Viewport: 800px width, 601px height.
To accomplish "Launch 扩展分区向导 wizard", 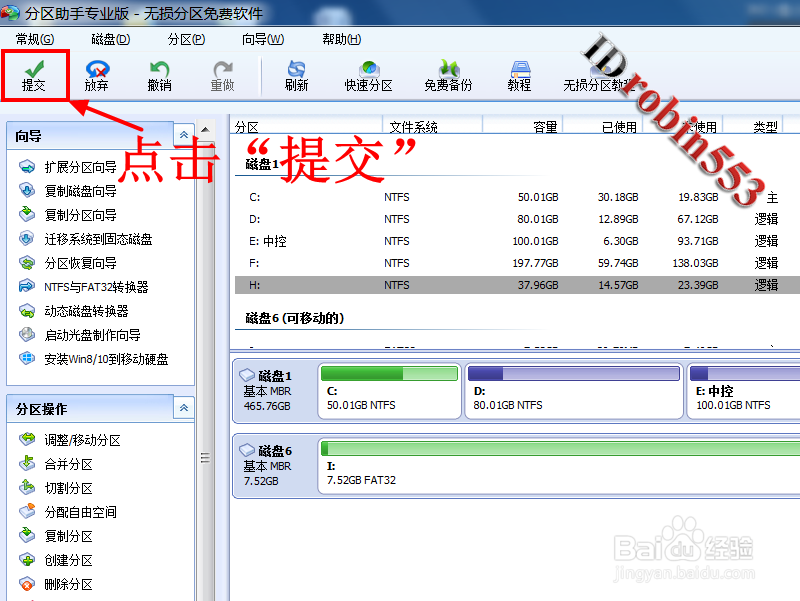I will pyautogui.click(x=68, y=167).
